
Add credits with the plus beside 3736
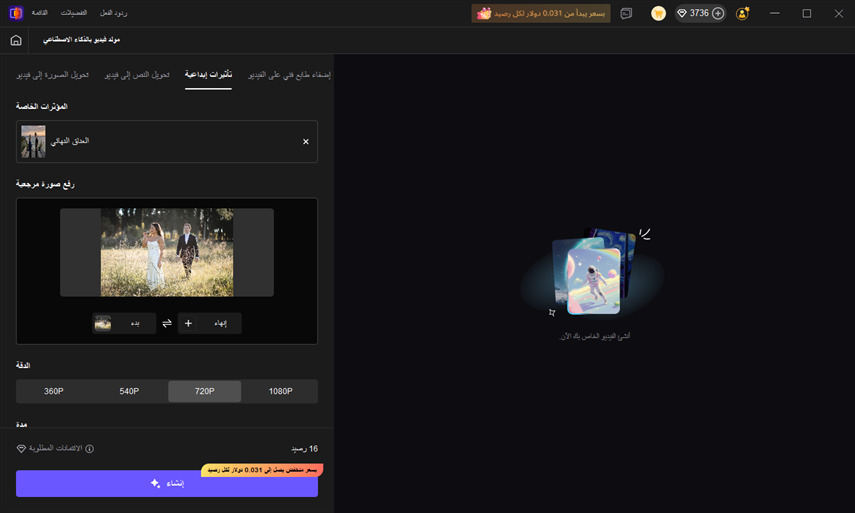pyautogui.click(x=718, y=13)
